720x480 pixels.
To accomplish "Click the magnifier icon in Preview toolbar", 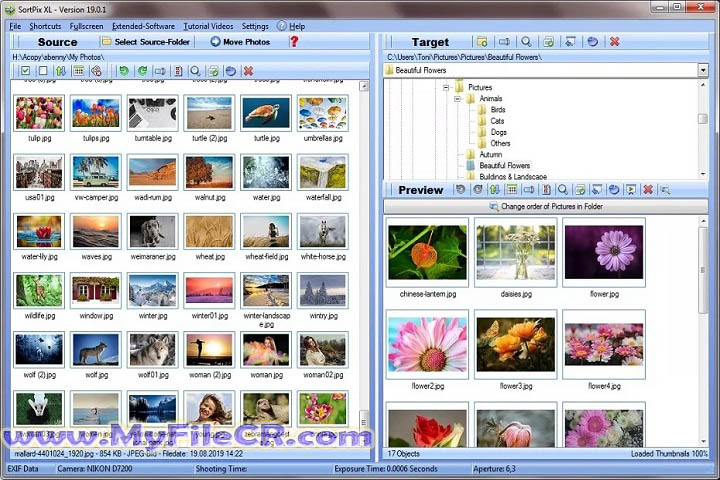I will [x=563, y=189].
